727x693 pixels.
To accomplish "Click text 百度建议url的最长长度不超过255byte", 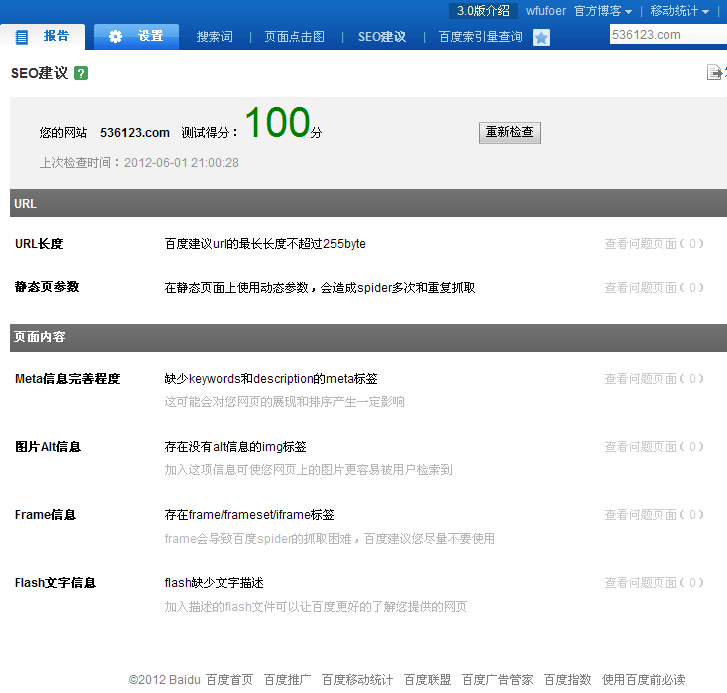I will click(x=265, y=243).
